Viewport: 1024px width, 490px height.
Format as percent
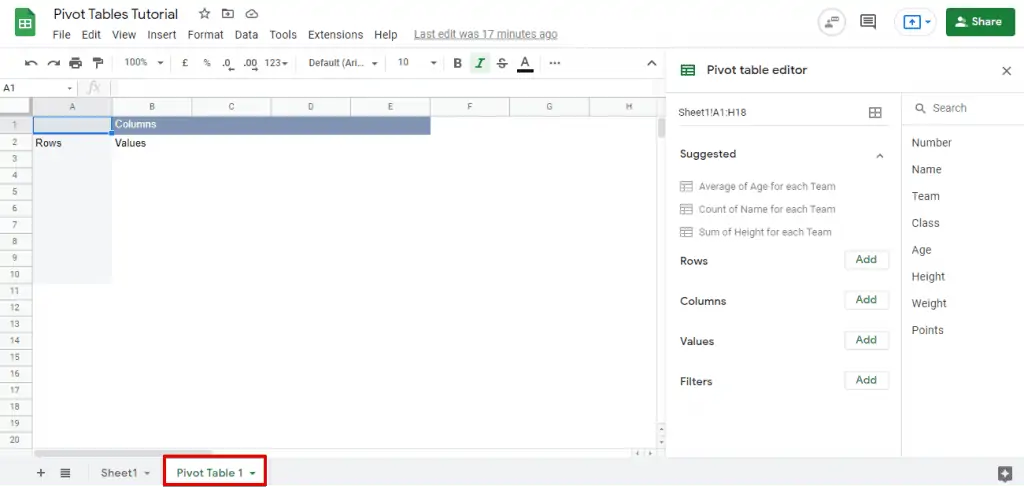click(207, 63)
